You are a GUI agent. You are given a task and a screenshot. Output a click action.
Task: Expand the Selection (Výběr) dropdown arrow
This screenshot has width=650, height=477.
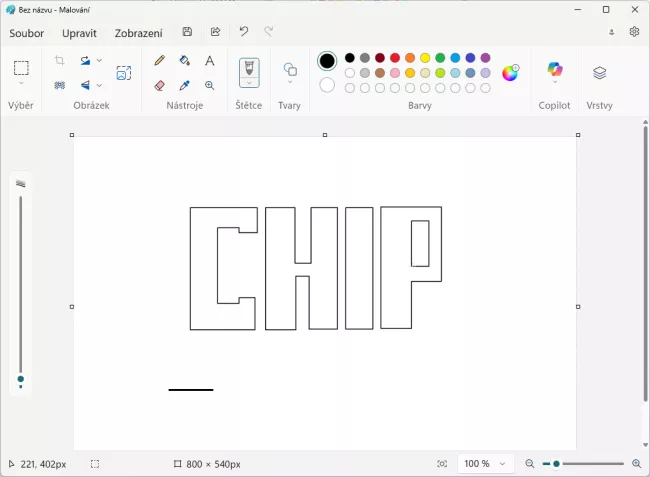pyautogui.click(x=21, y=84)
